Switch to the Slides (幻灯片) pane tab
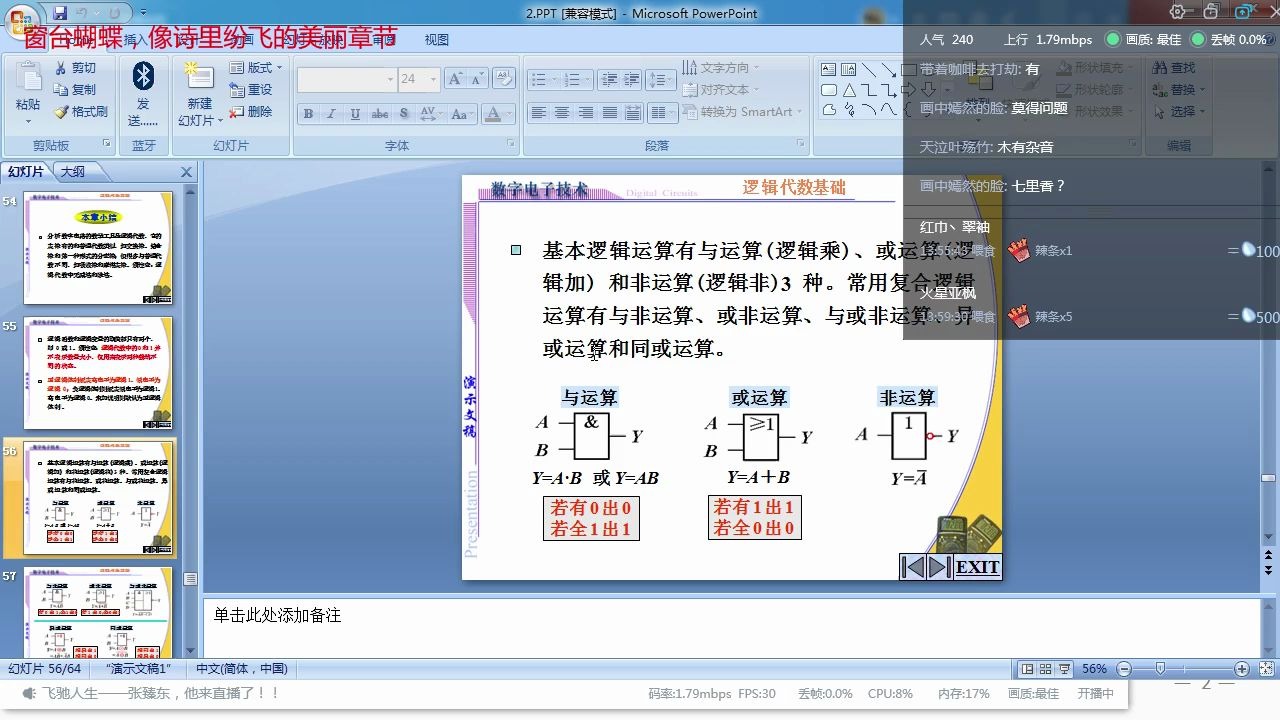This screenshot has width=1280, height=720. pos(27,172)
